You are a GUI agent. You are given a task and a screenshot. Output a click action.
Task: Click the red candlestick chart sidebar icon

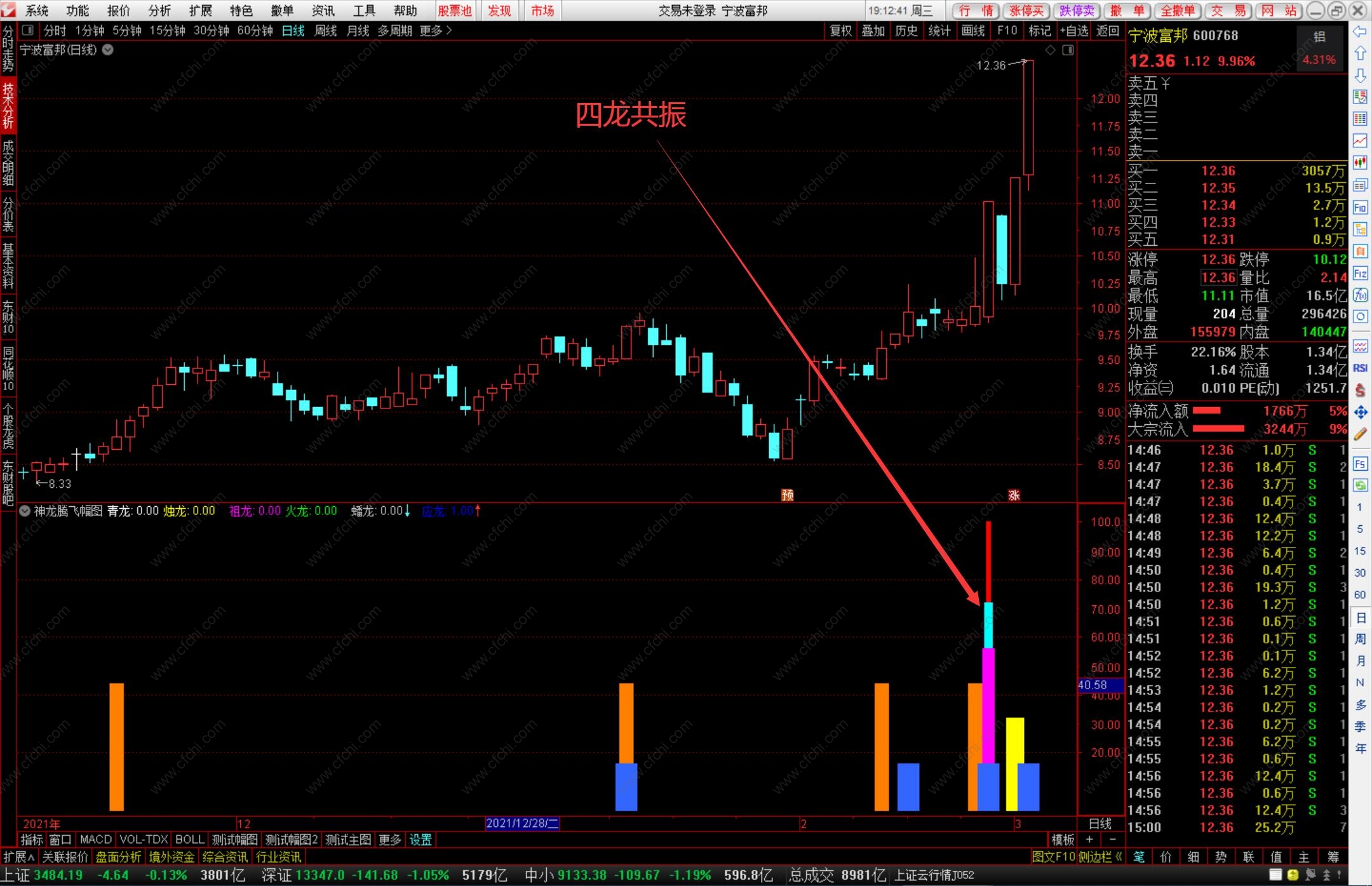[x=1360, y=163]
